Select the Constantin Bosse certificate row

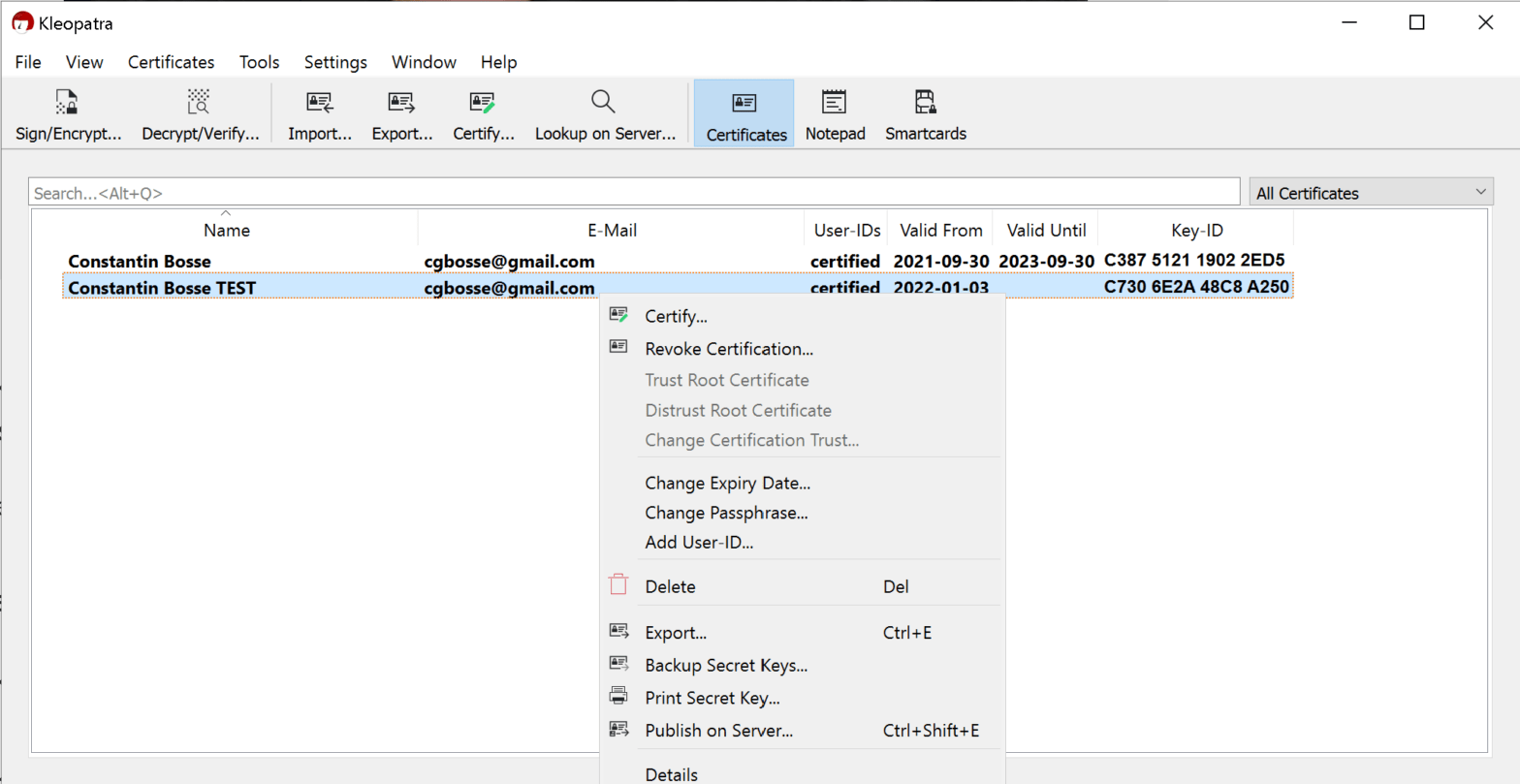pyautogui.click(x=678, y=261)
